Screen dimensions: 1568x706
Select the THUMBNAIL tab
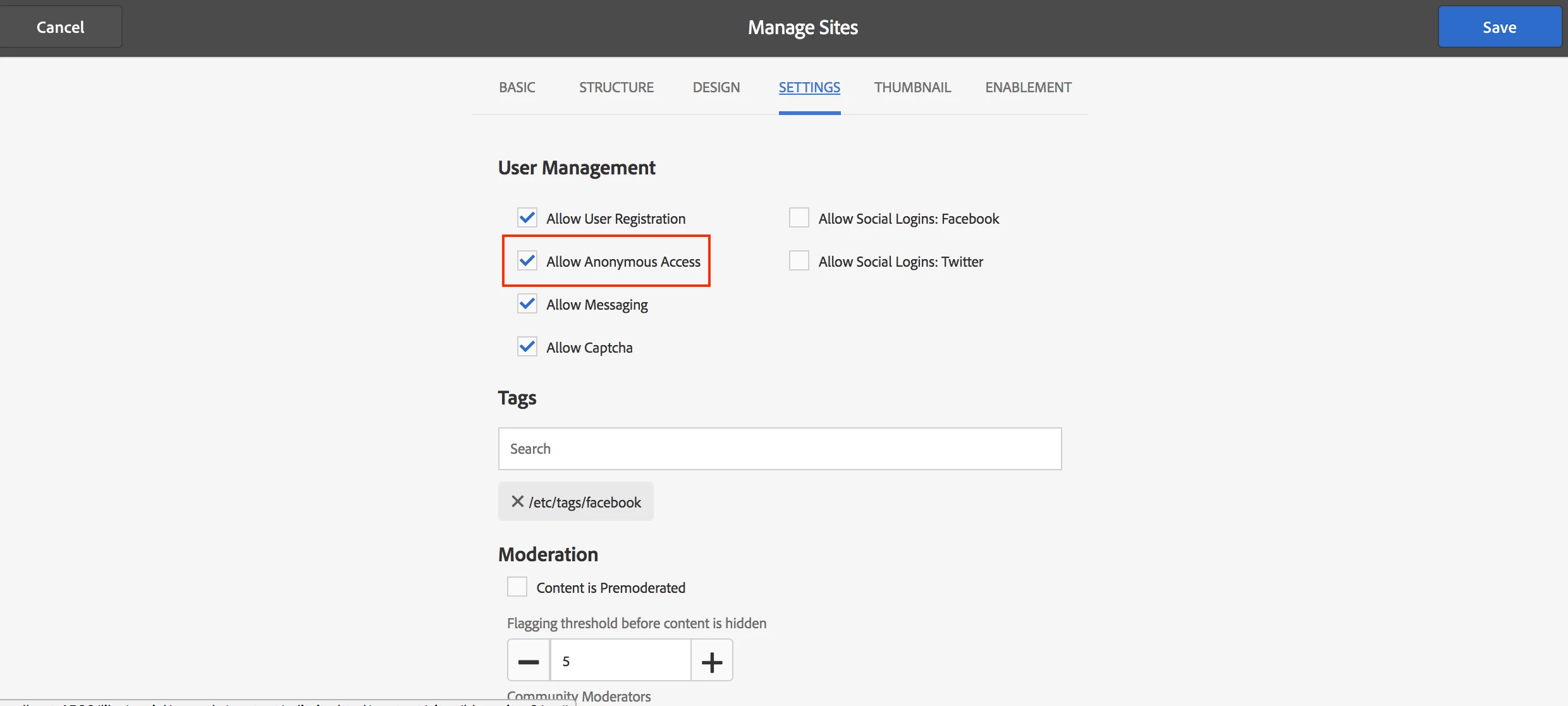click(x=912, y=87)
